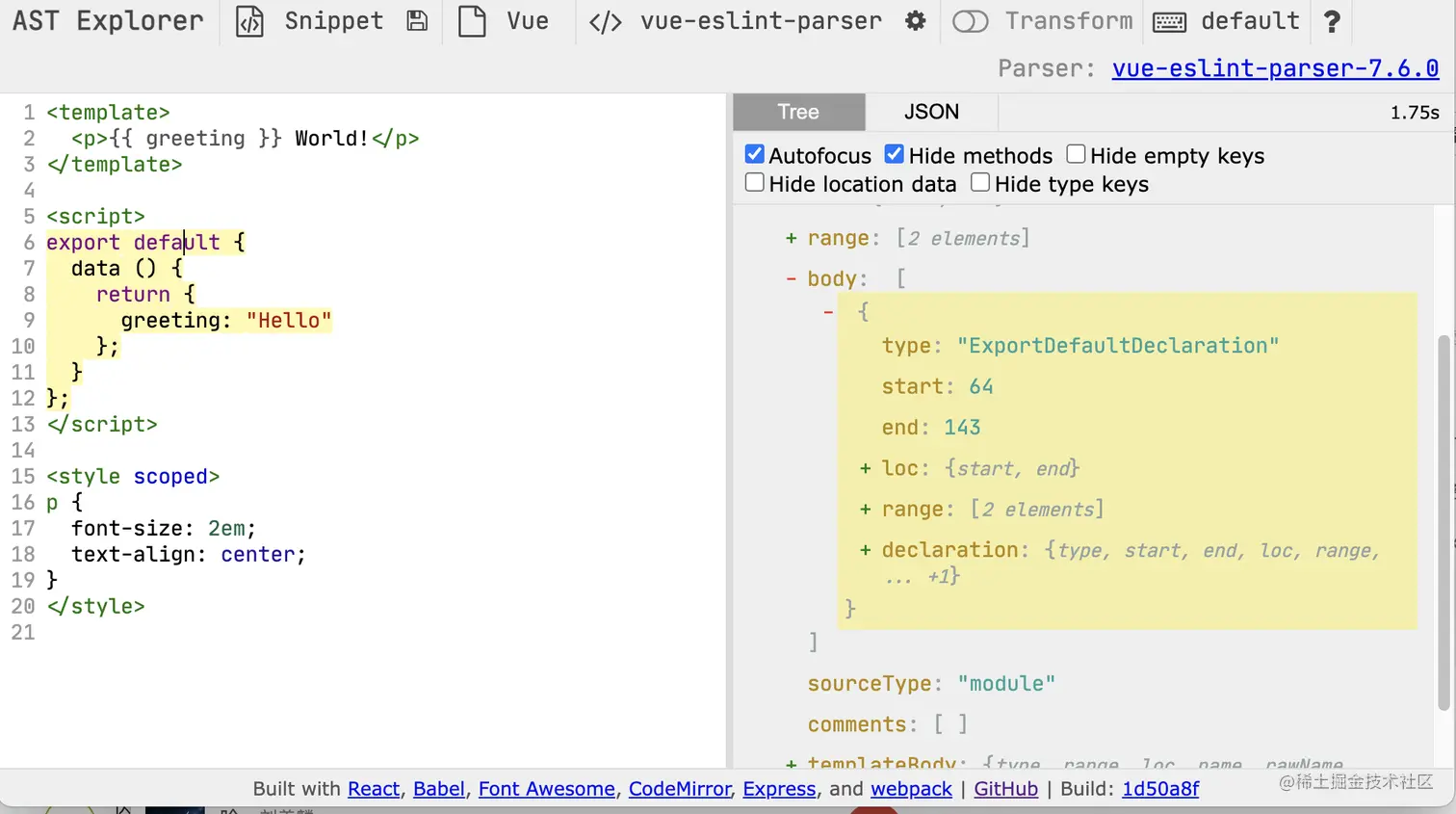Toggle the Transform switch
Viewport: 1456px width, 814px height.
tap(970, 21)
